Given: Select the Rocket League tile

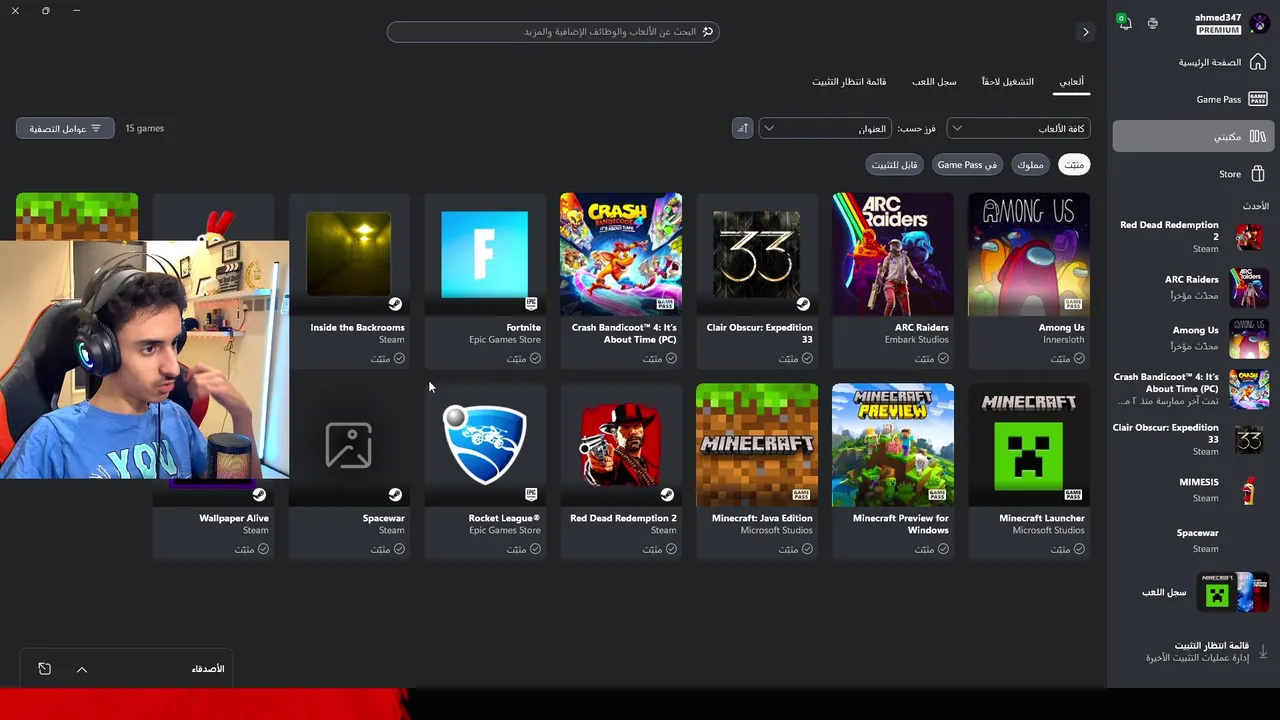Looking at the screenshot, I should coord(485,471).
